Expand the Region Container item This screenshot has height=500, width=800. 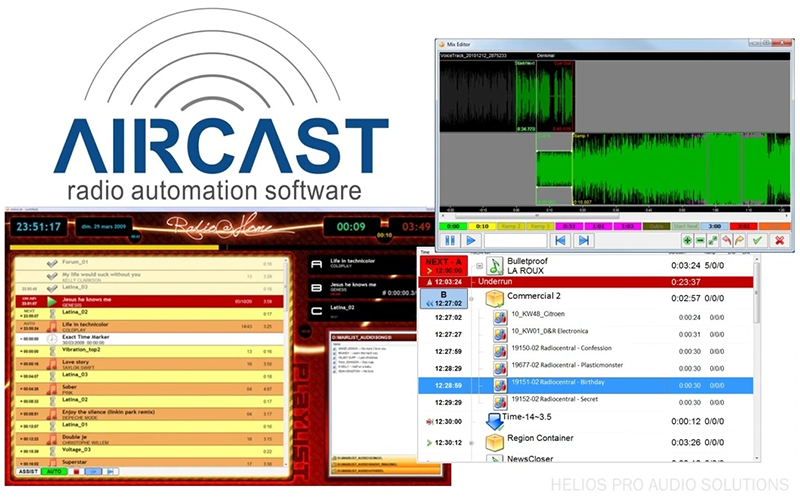(x=471, y=443)
